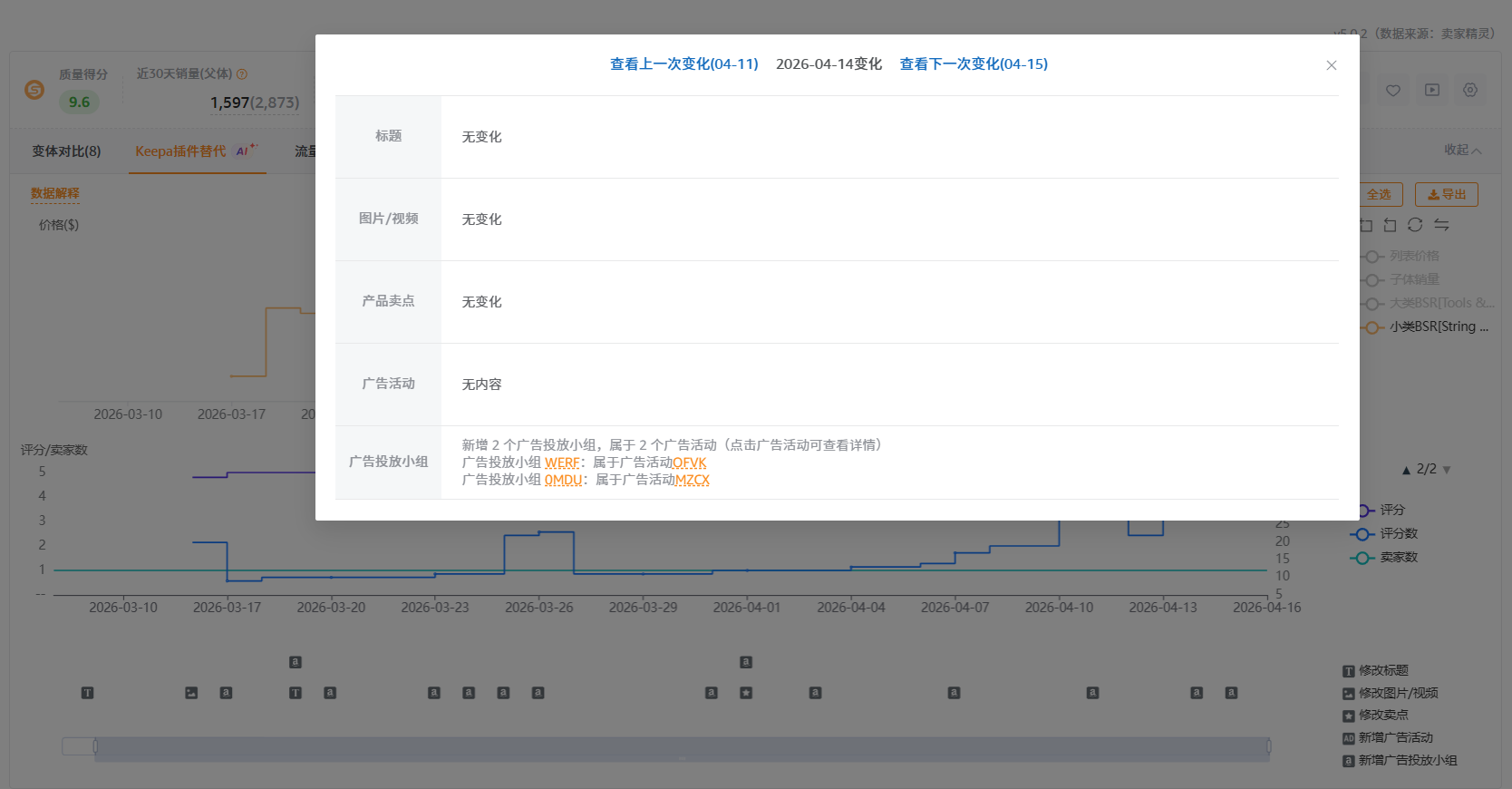1512x789 pixels.
Task: Toggle 卖家数 series visibility
Action: [x=1398, y=558]
